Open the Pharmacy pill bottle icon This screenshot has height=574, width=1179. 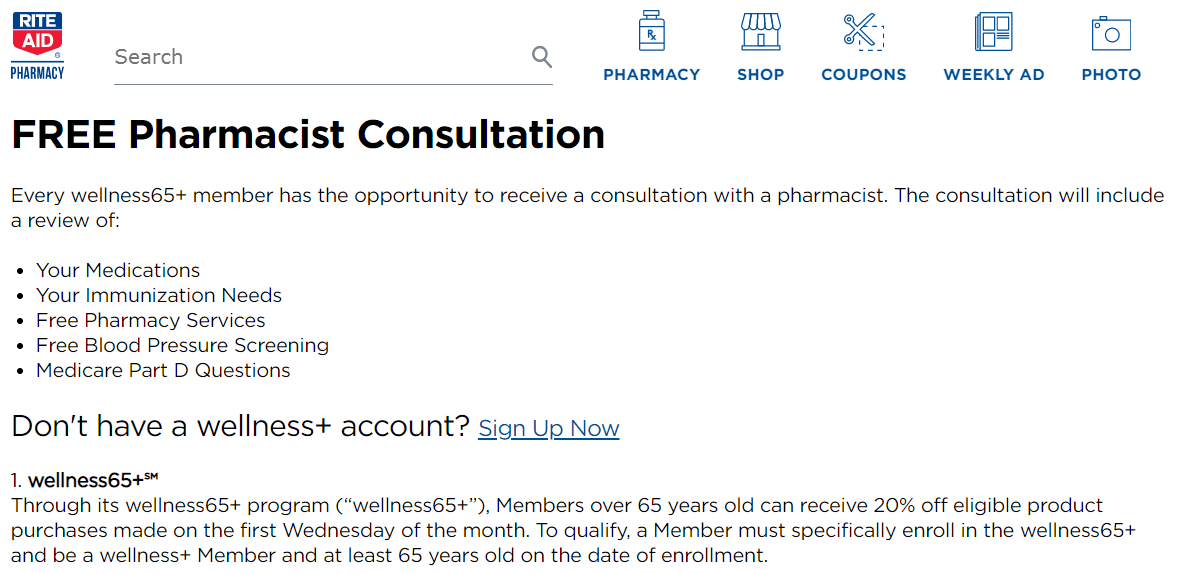[x=651, y=31]
